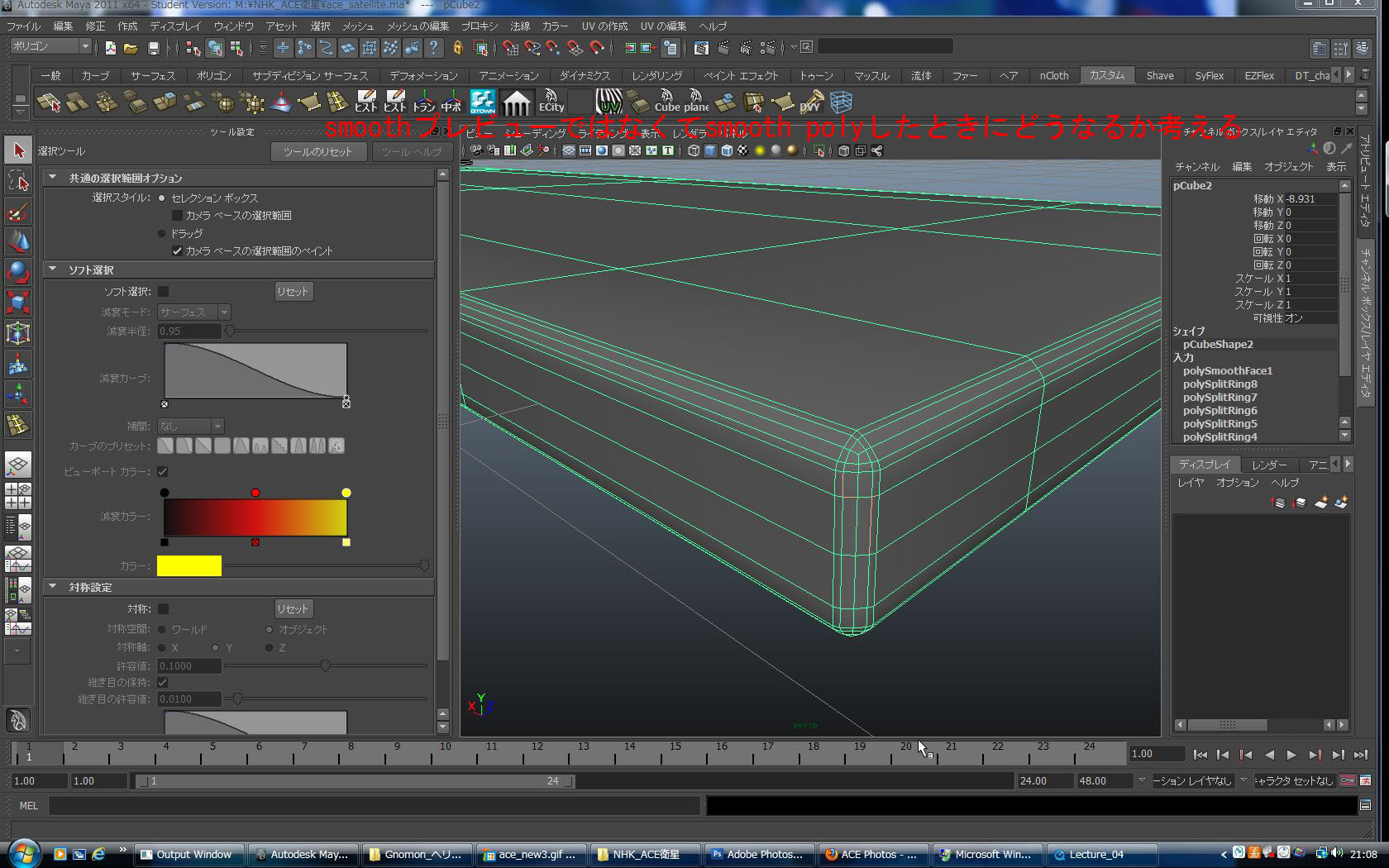This screenshot has width=1389, height=868.
Task: Switch to the ポリゴン shelf tab
Action: click(213, 75)
